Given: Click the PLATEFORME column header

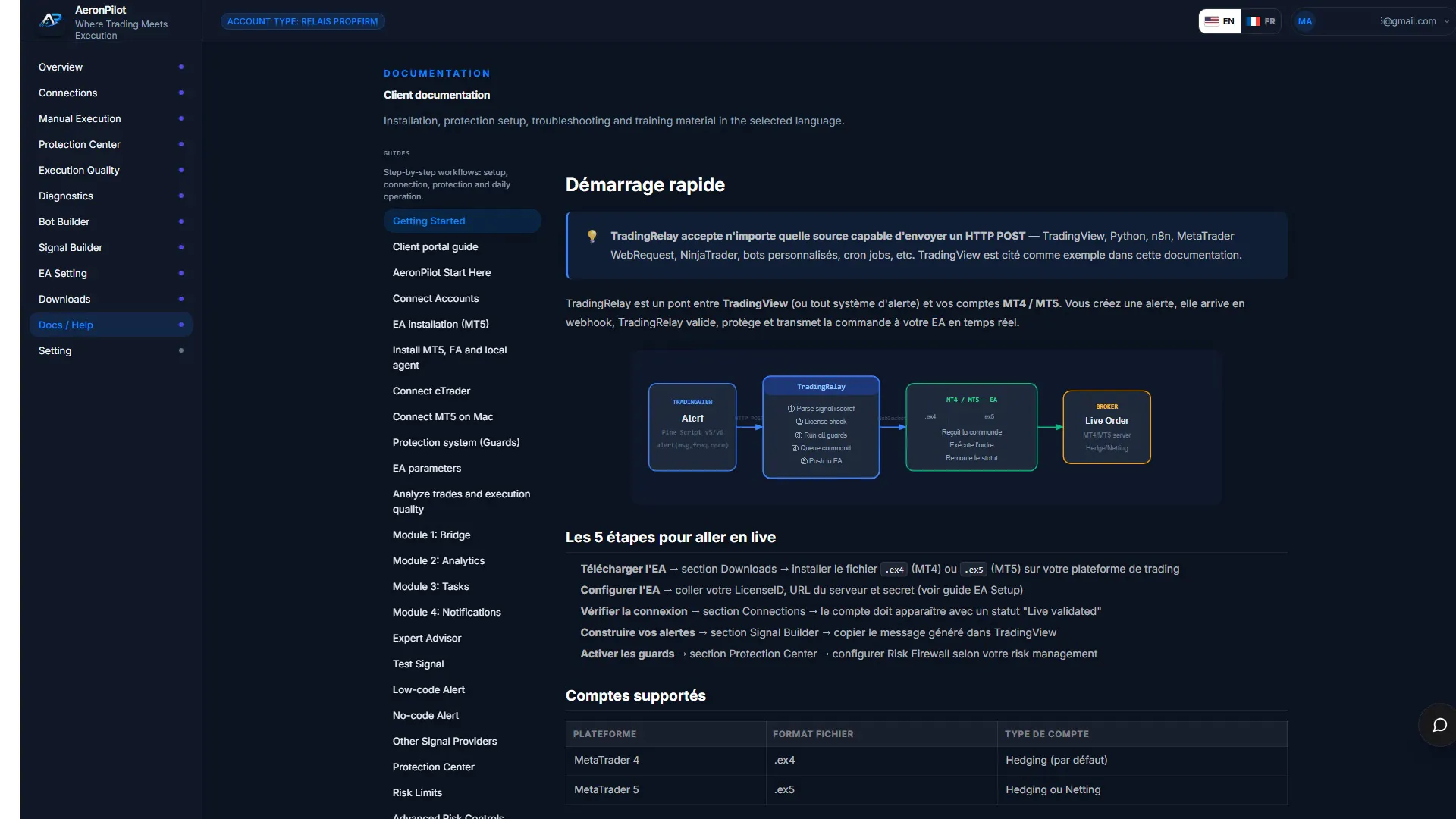Looking at the screenshot, I should pyautogui.click(x=666, y=734).
